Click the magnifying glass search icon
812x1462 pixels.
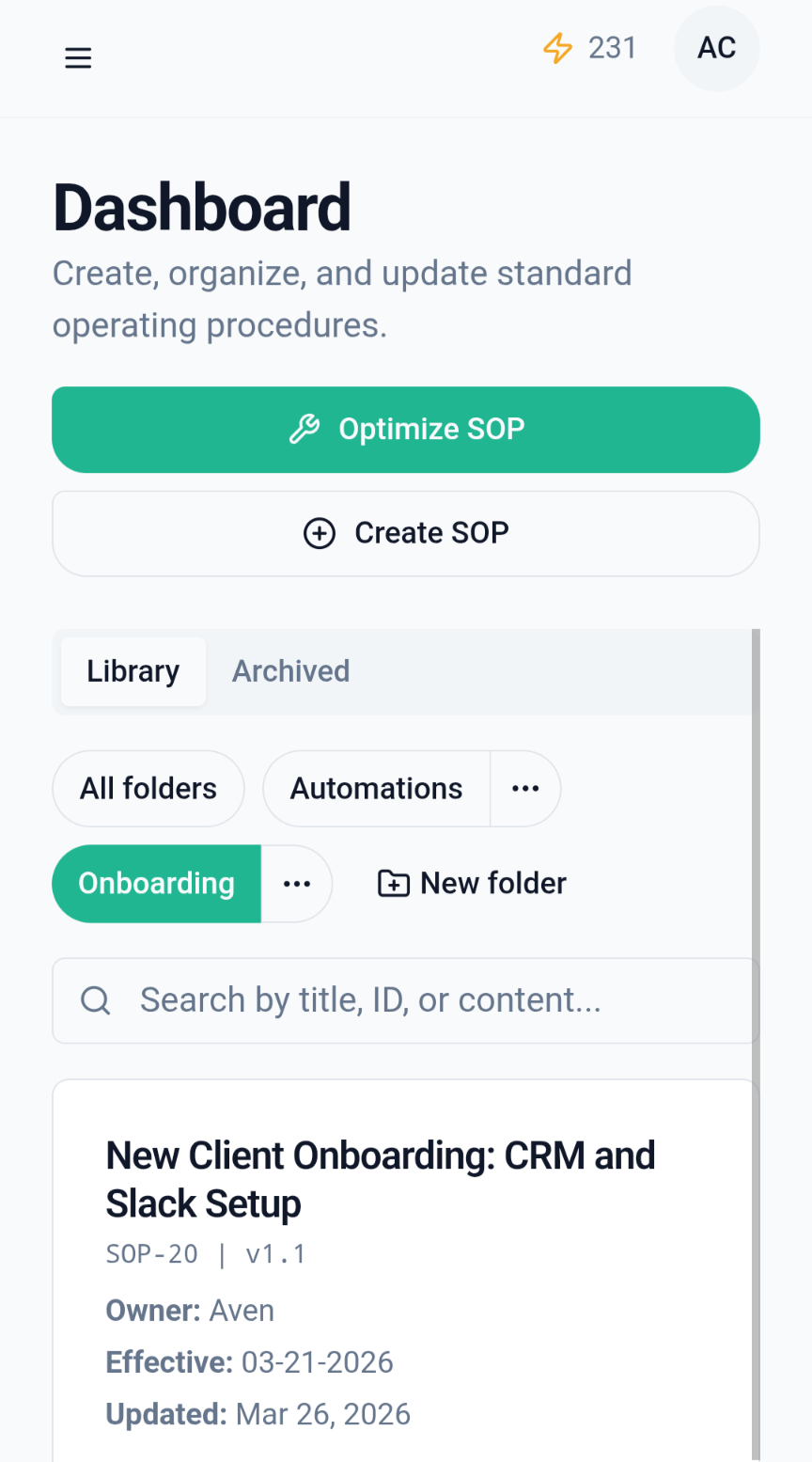point(96,1000)
